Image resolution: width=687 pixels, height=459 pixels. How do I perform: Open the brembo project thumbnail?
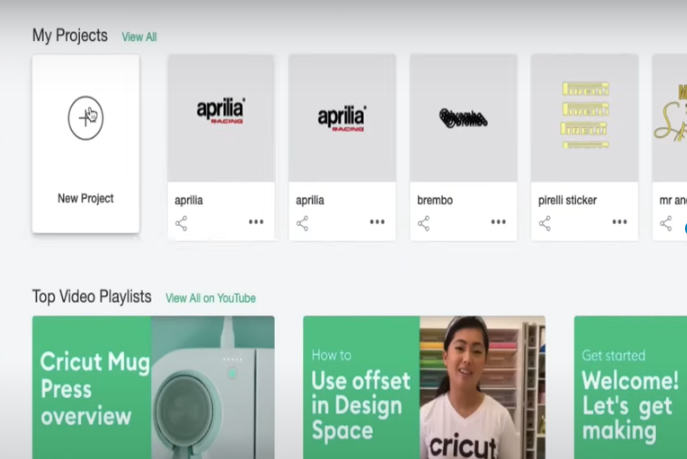(464, 118)
